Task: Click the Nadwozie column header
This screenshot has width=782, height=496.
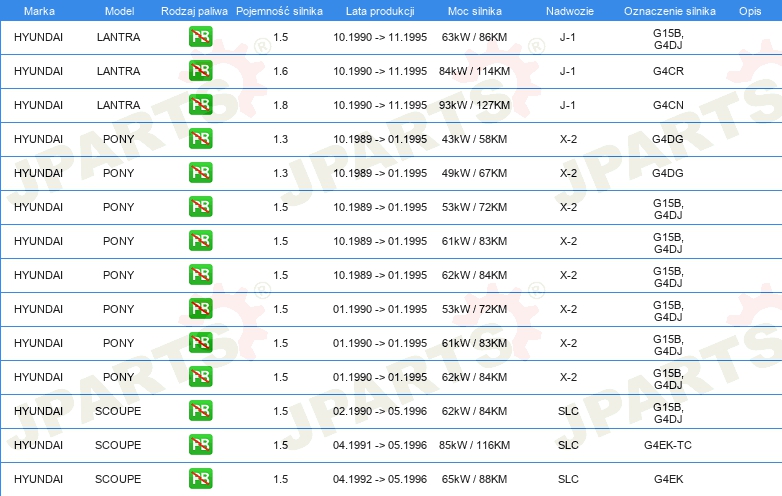Action: pyautogui.click(x=570, y=11)
